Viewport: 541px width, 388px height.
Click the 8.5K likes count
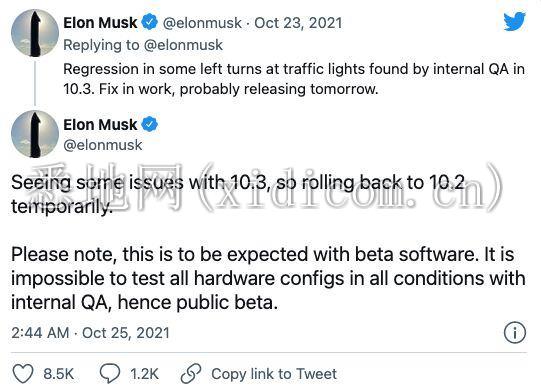pyautogui.click(x=59, y=374)
